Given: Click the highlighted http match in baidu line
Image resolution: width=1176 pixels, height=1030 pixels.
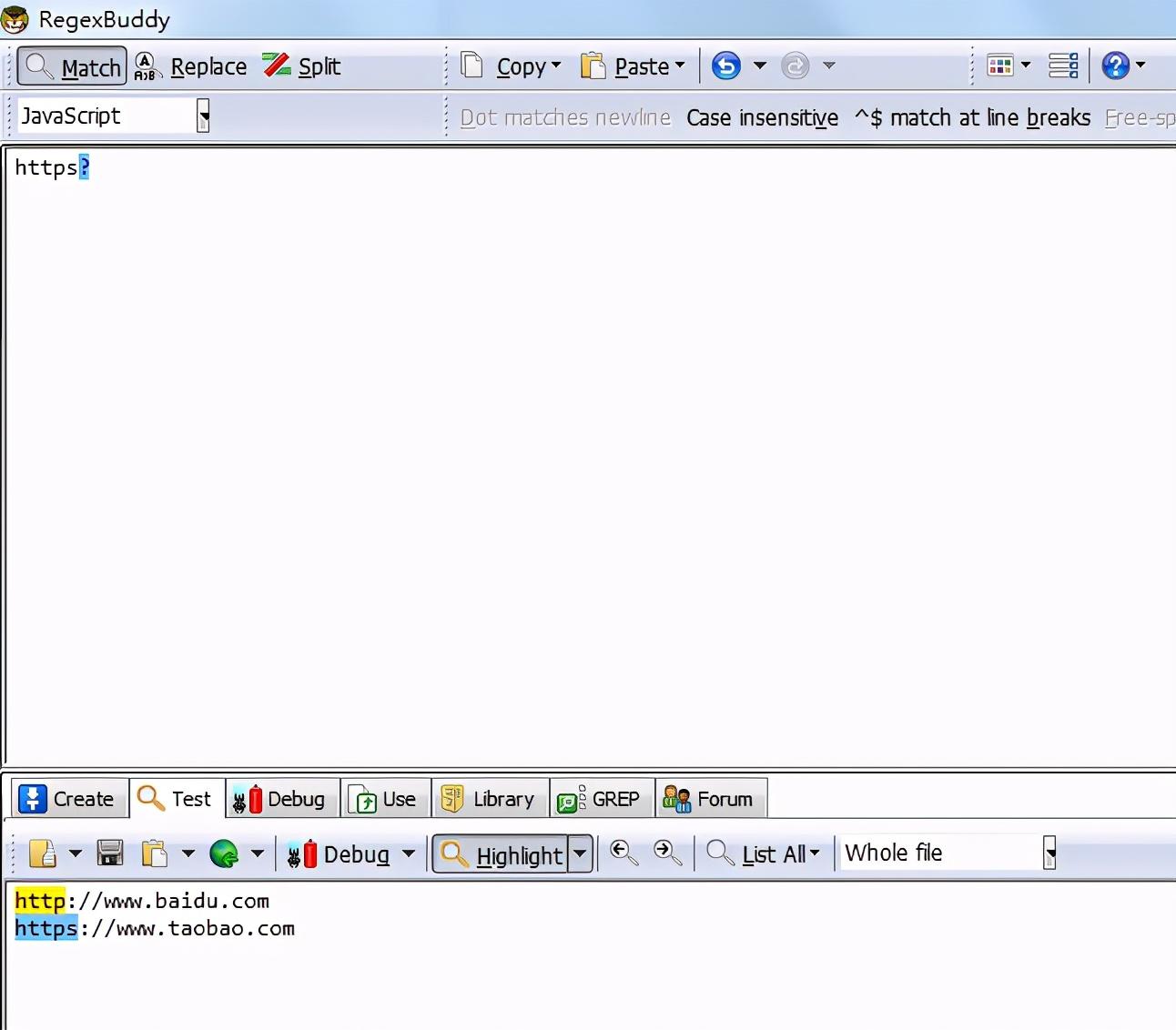Looking at the screenshot, I should (40, 901).
